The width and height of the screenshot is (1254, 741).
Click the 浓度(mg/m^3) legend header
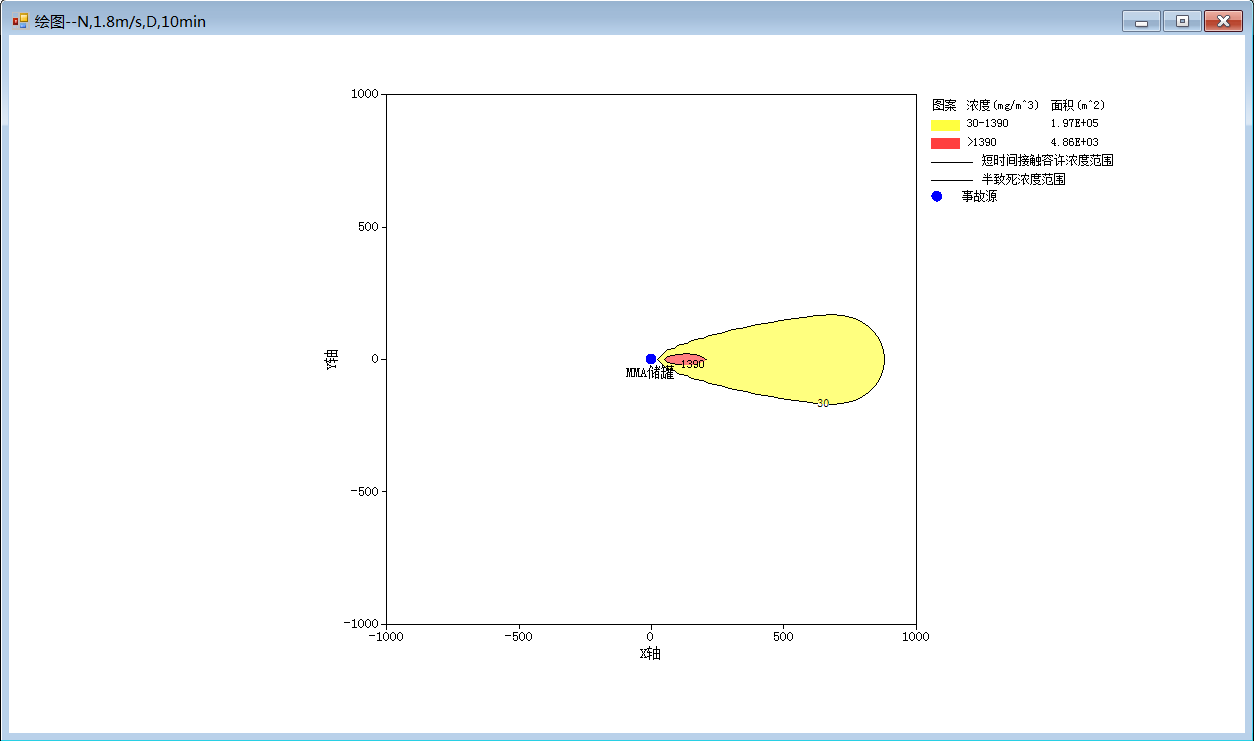click(1002, 105)
